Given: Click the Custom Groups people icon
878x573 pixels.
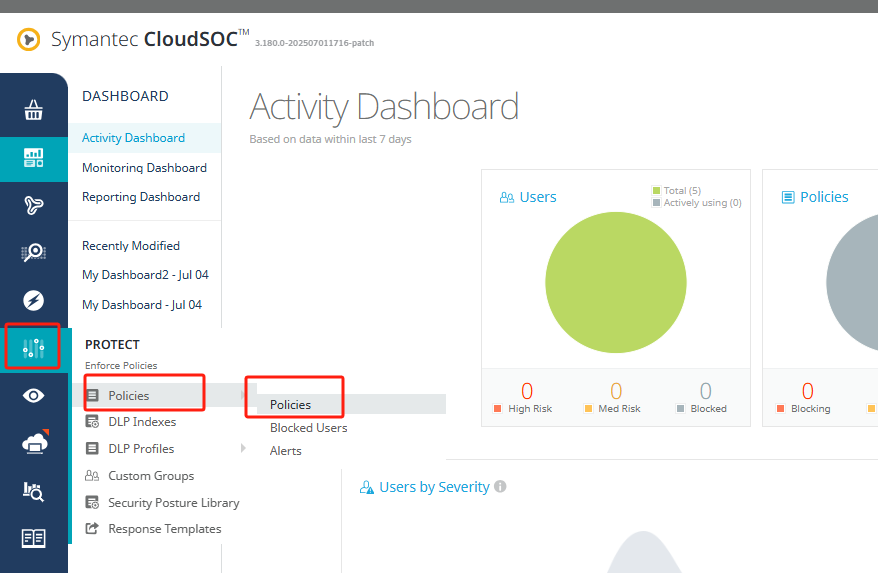Looking at the screenshot, I should pyautogui.click(x=92, y=476).
